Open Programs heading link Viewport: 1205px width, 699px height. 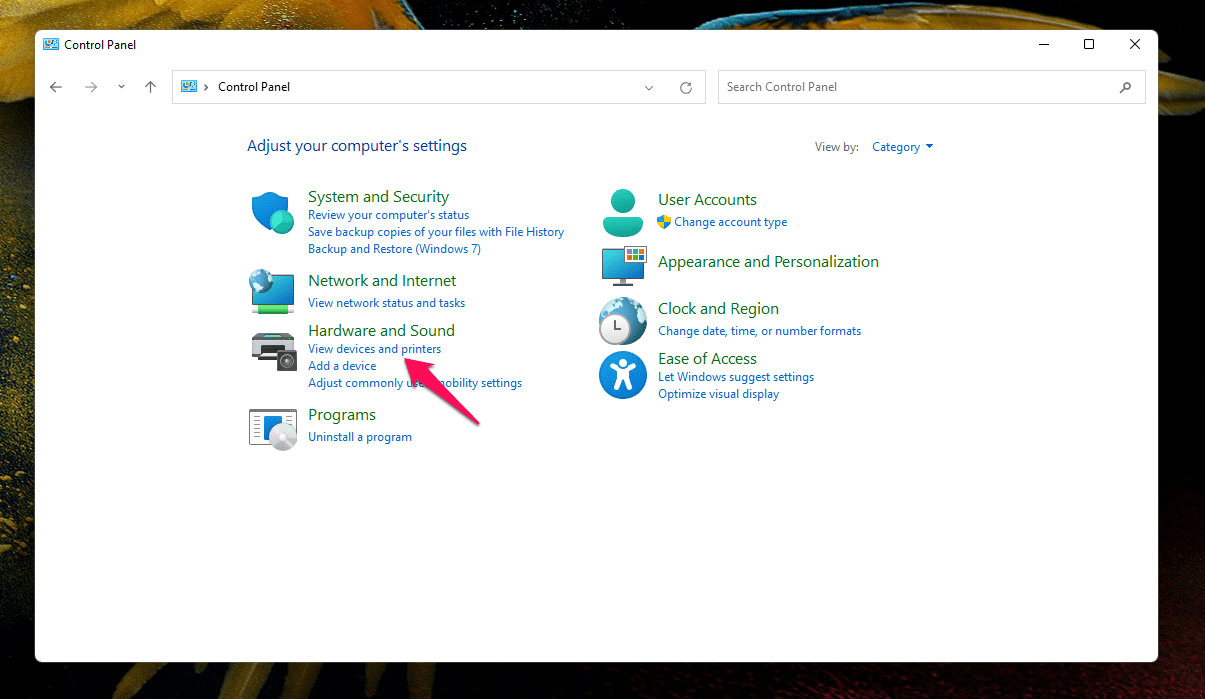342,415
